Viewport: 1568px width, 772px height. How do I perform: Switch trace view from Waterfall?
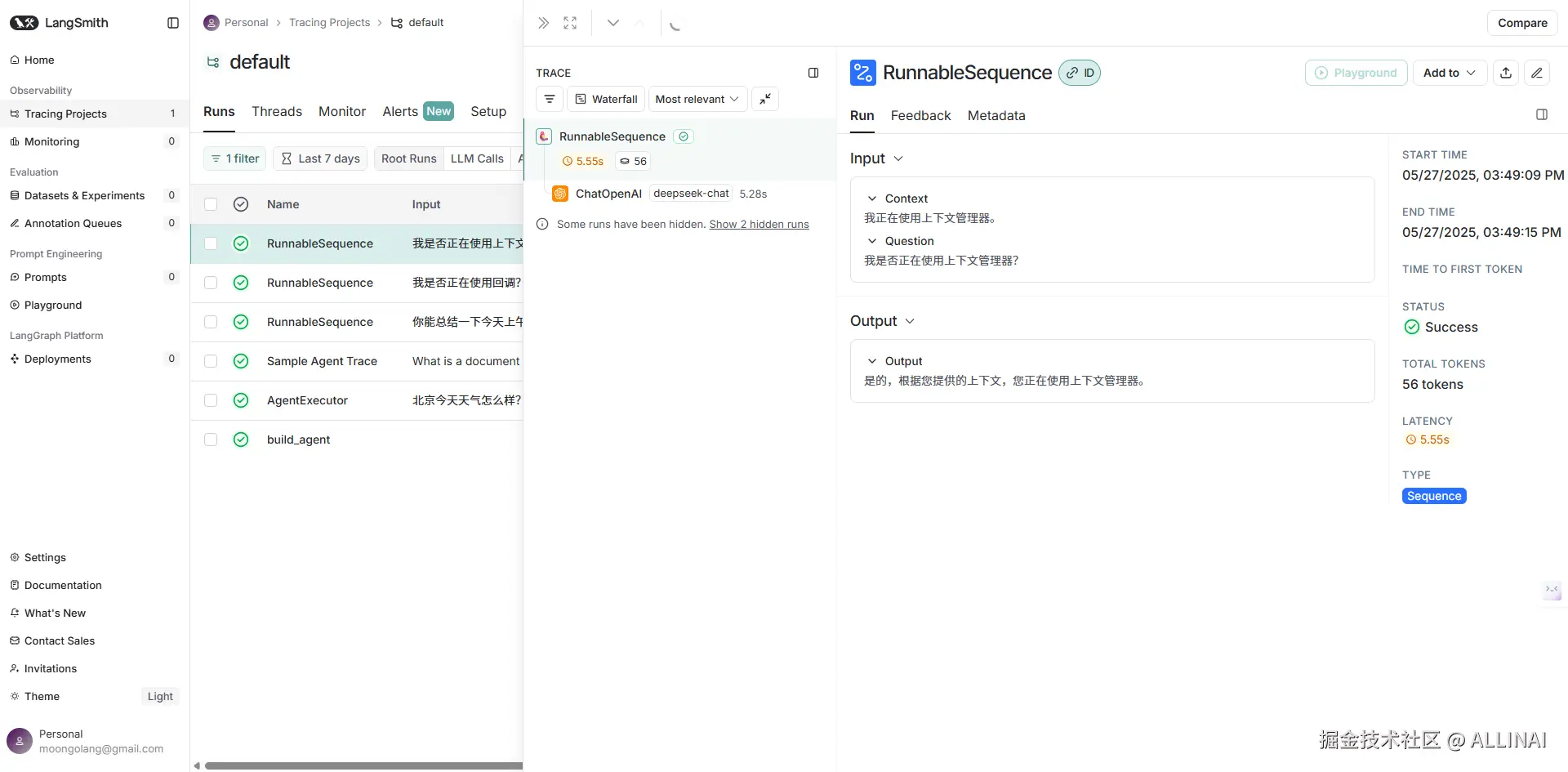[606, 99]
